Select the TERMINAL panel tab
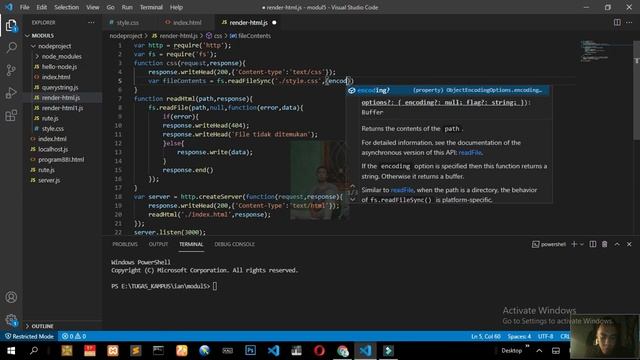640x360 pixels. click(x=191, y=244)
